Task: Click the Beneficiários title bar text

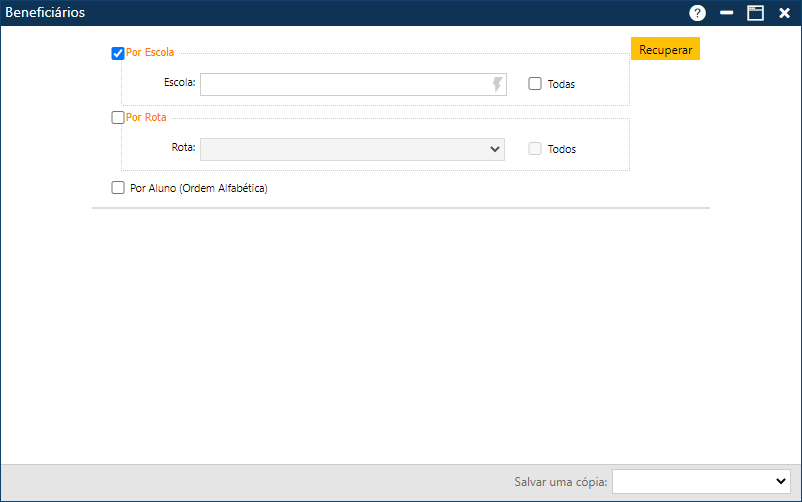Action: pos(46,13)
